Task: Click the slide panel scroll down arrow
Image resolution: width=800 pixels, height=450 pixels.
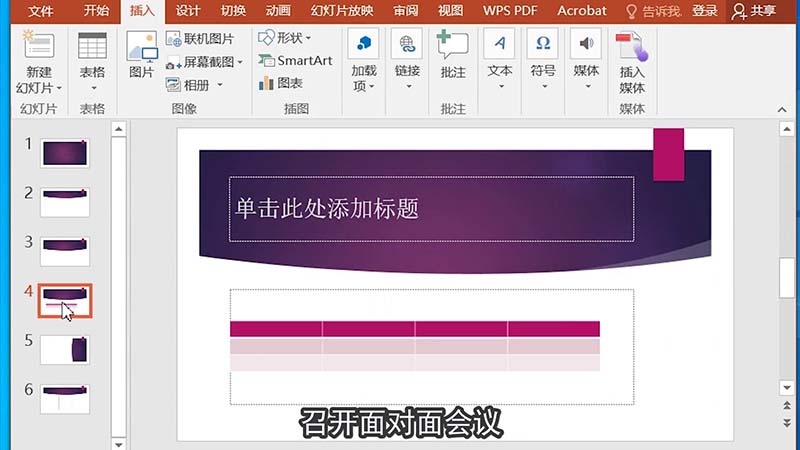Action: [x=118, y=442]
